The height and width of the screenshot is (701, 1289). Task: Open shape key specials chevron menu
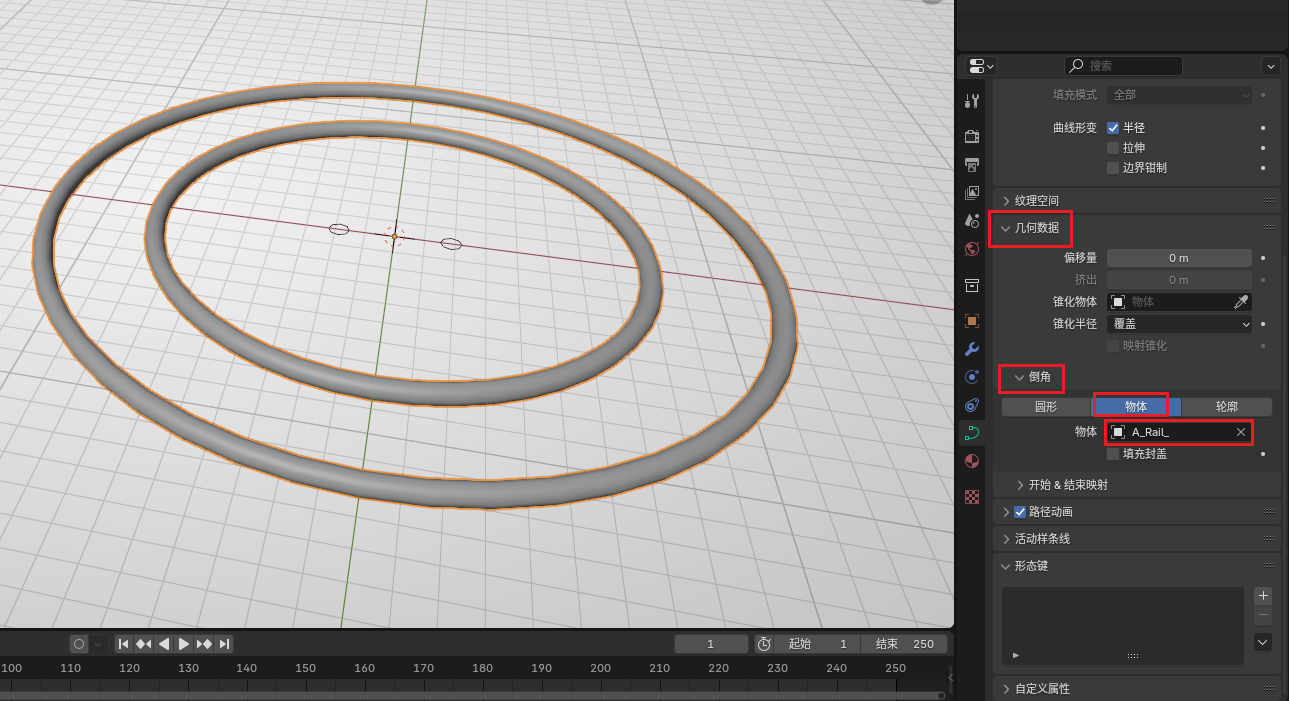(1263, 642)
